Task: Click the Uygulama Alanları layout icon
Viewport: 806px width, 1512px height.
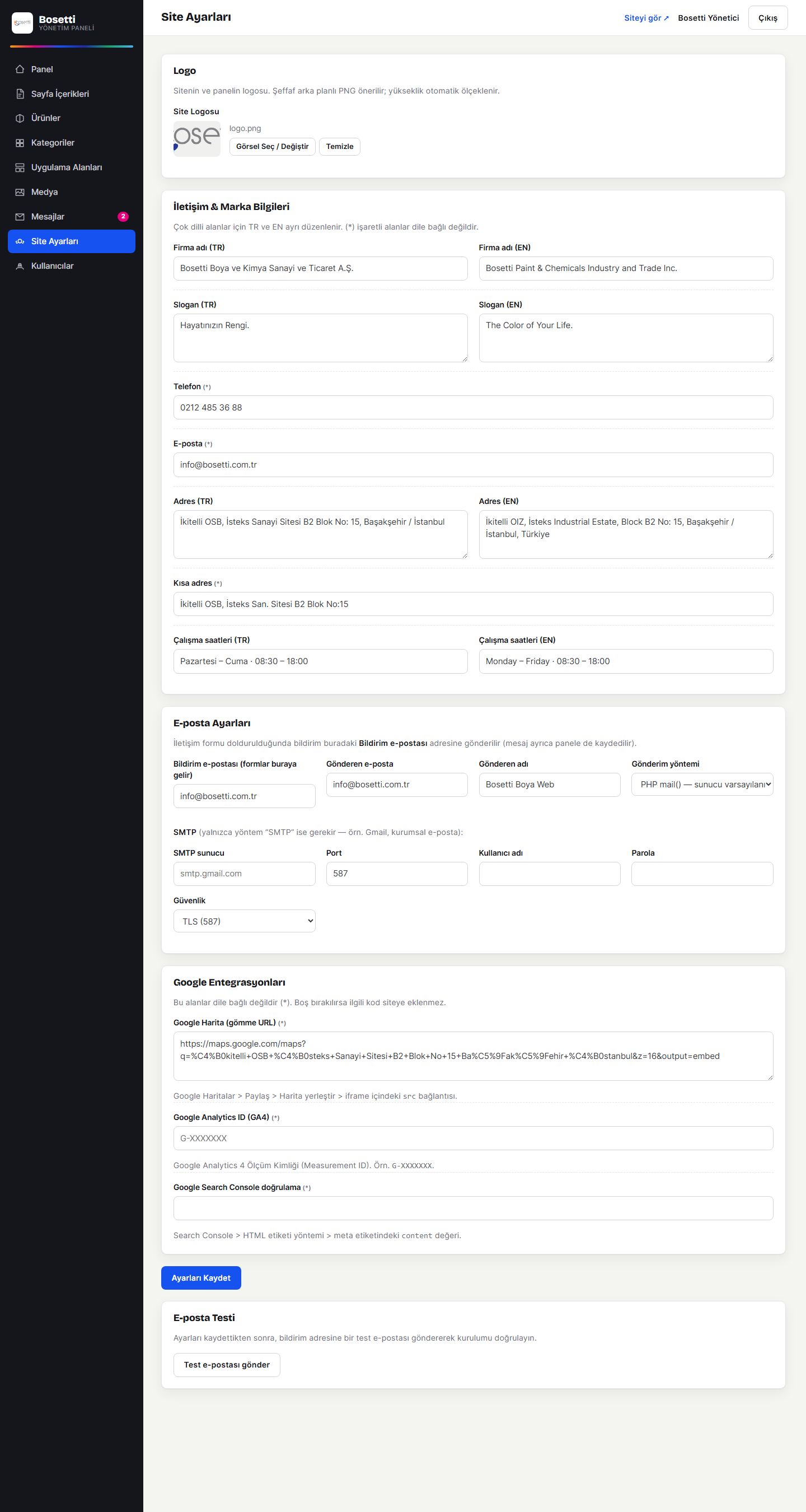Action: (20, 168)
